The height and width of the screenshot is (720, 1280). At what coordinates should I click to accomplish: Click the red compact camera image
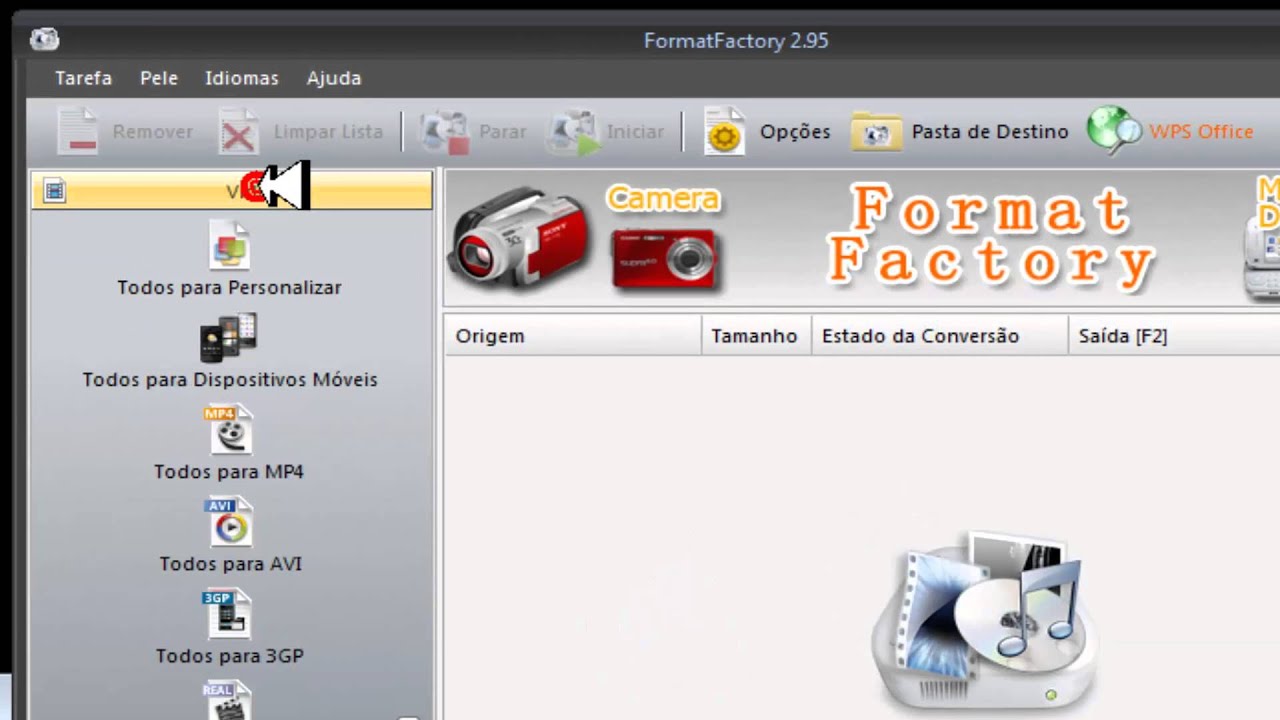pos(665,258)
